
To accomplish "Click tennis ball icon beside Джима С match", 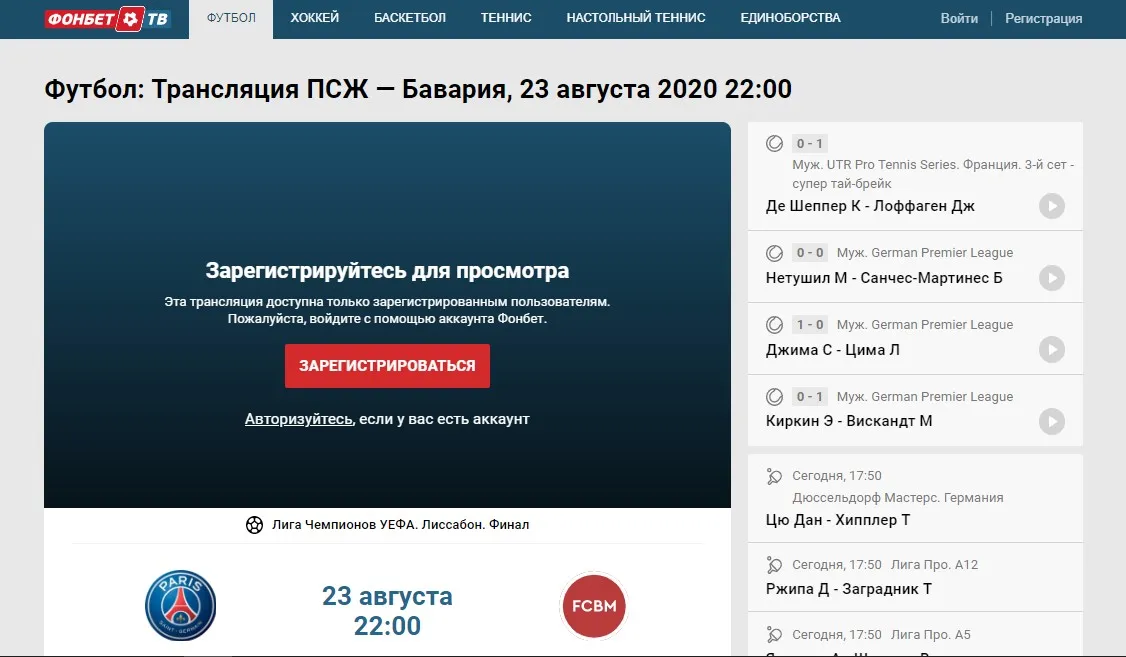I will coord(774,325).
